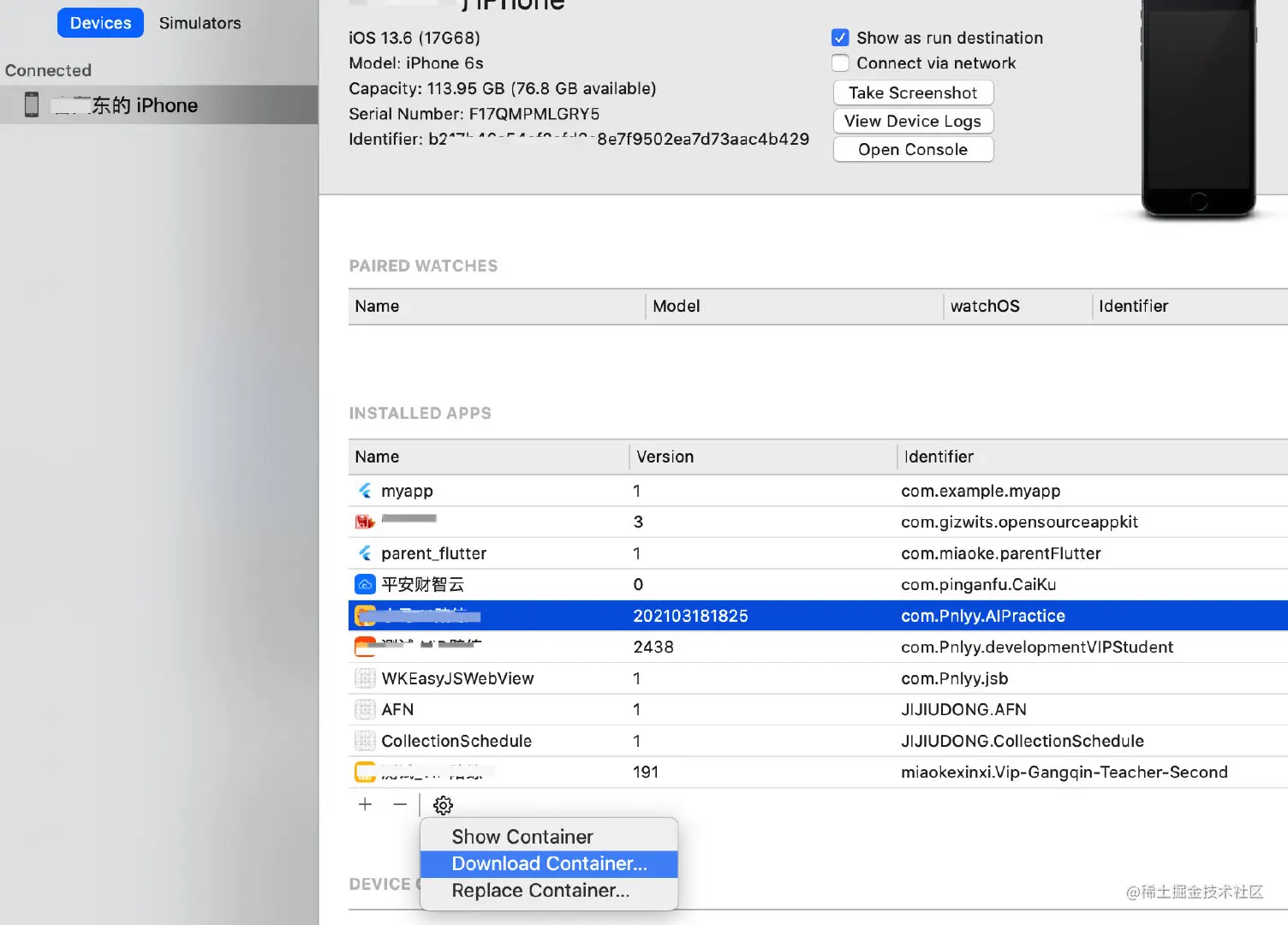Click the blue icon of 平安财智云 app
The image size is (1288, 925).
click(366, 584)
